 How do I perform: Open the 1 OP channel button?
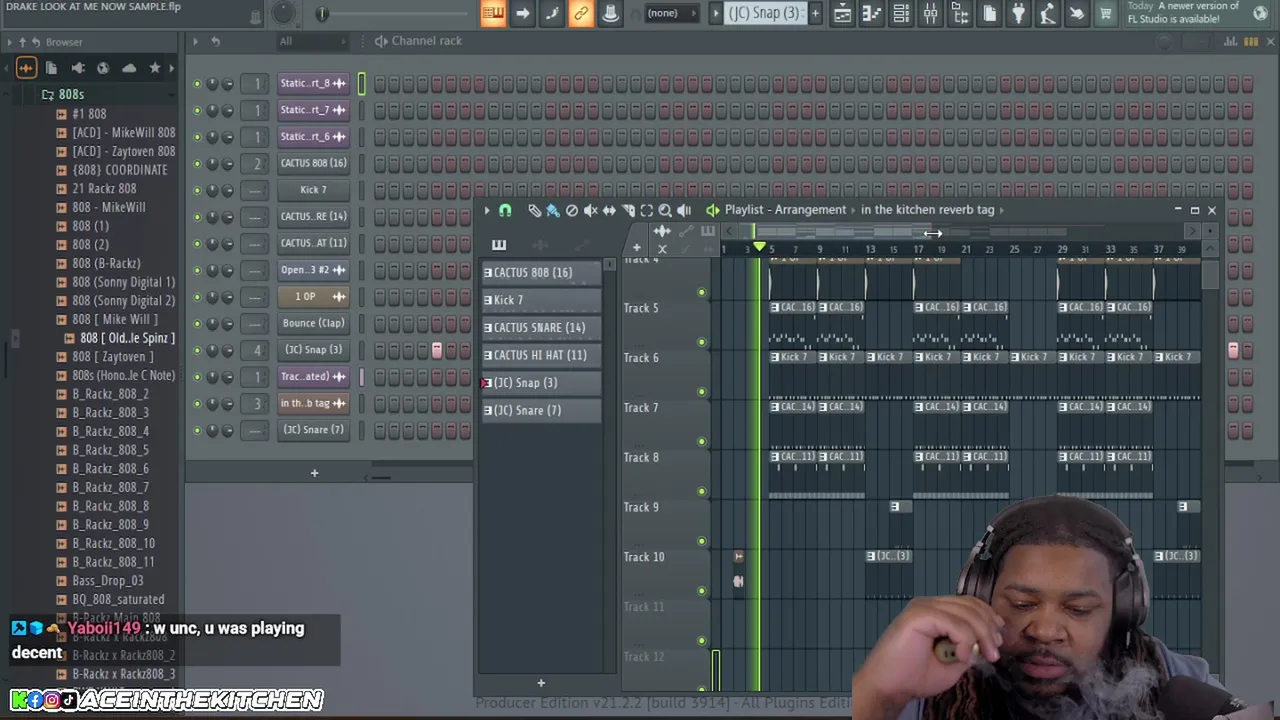(313, 297)
